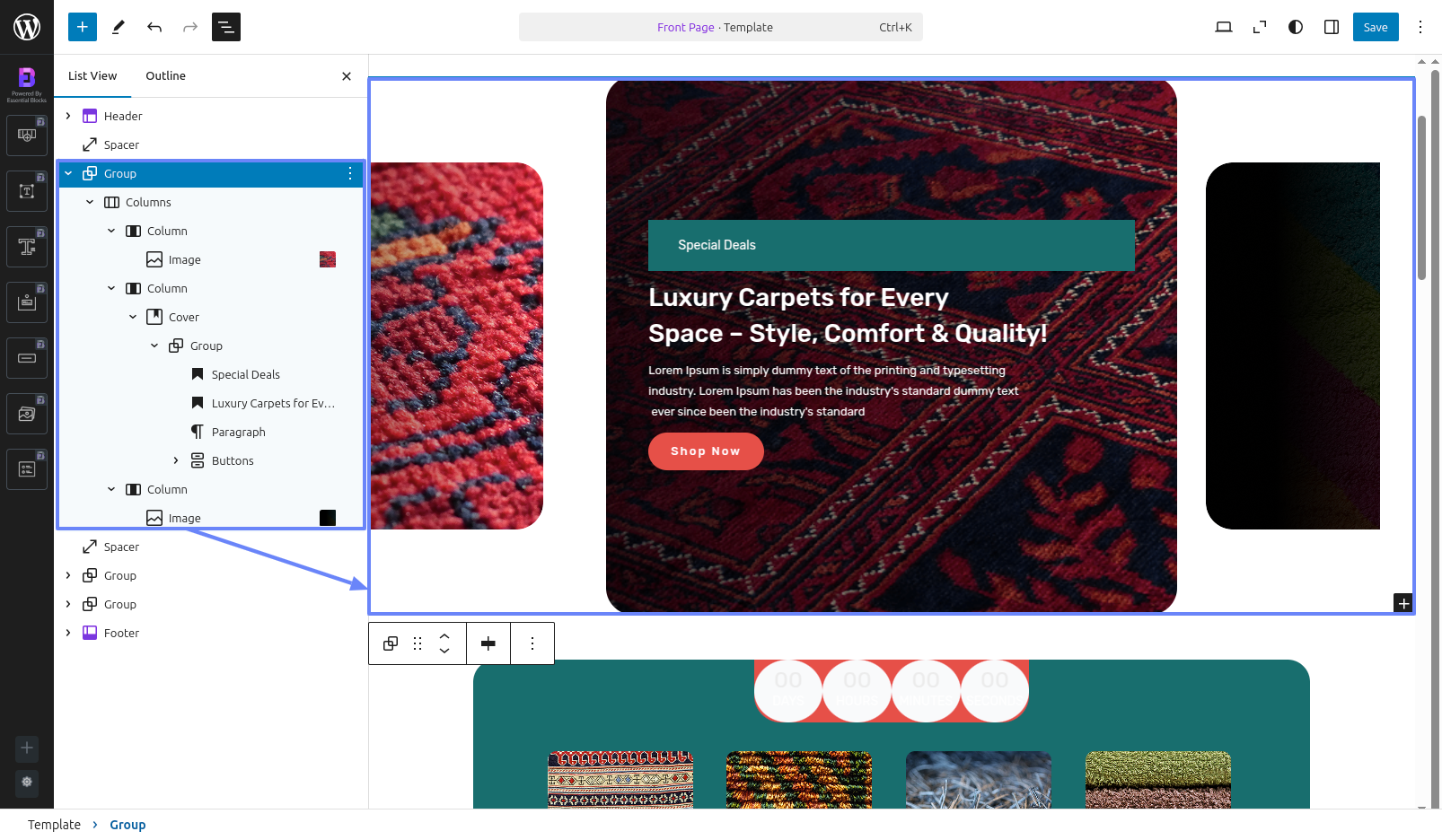Select the List View tab
1442x840 pixels.
tap(92, 76)
